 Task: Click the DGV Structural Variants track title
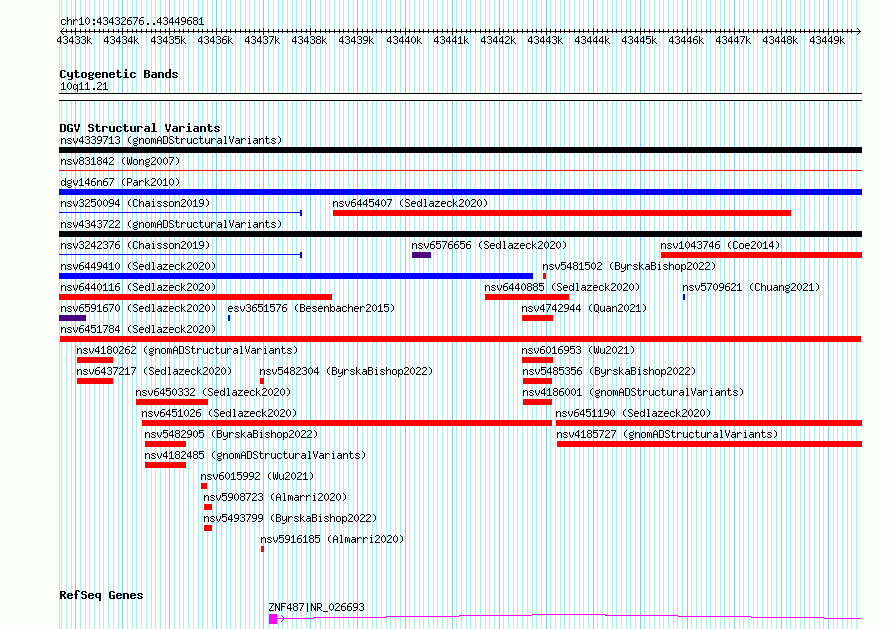140,128
